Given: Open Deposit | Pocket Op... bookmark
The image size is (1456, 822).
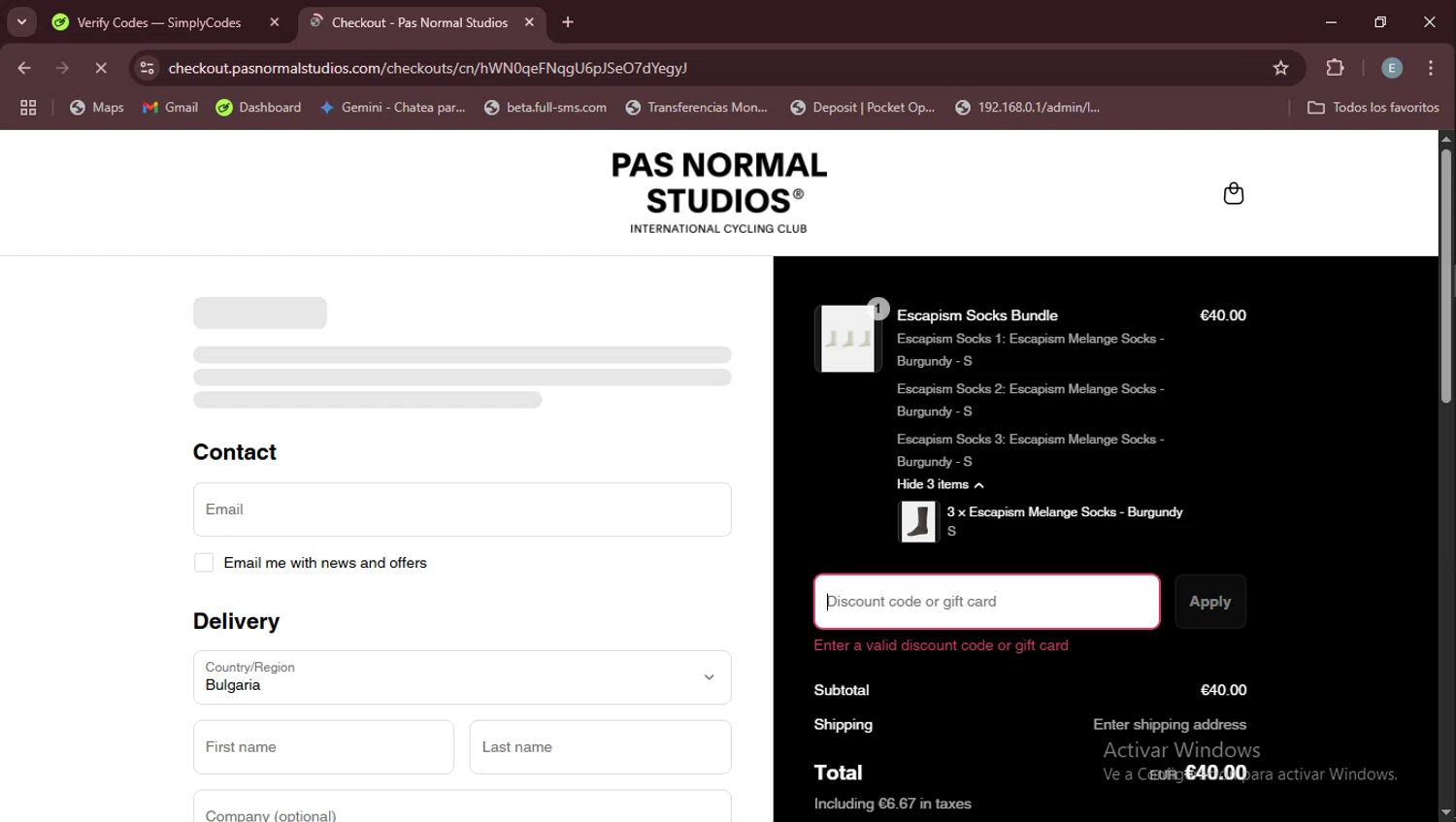Looking at the screenshot, I should pyautogui.click(x=862, y=108).
